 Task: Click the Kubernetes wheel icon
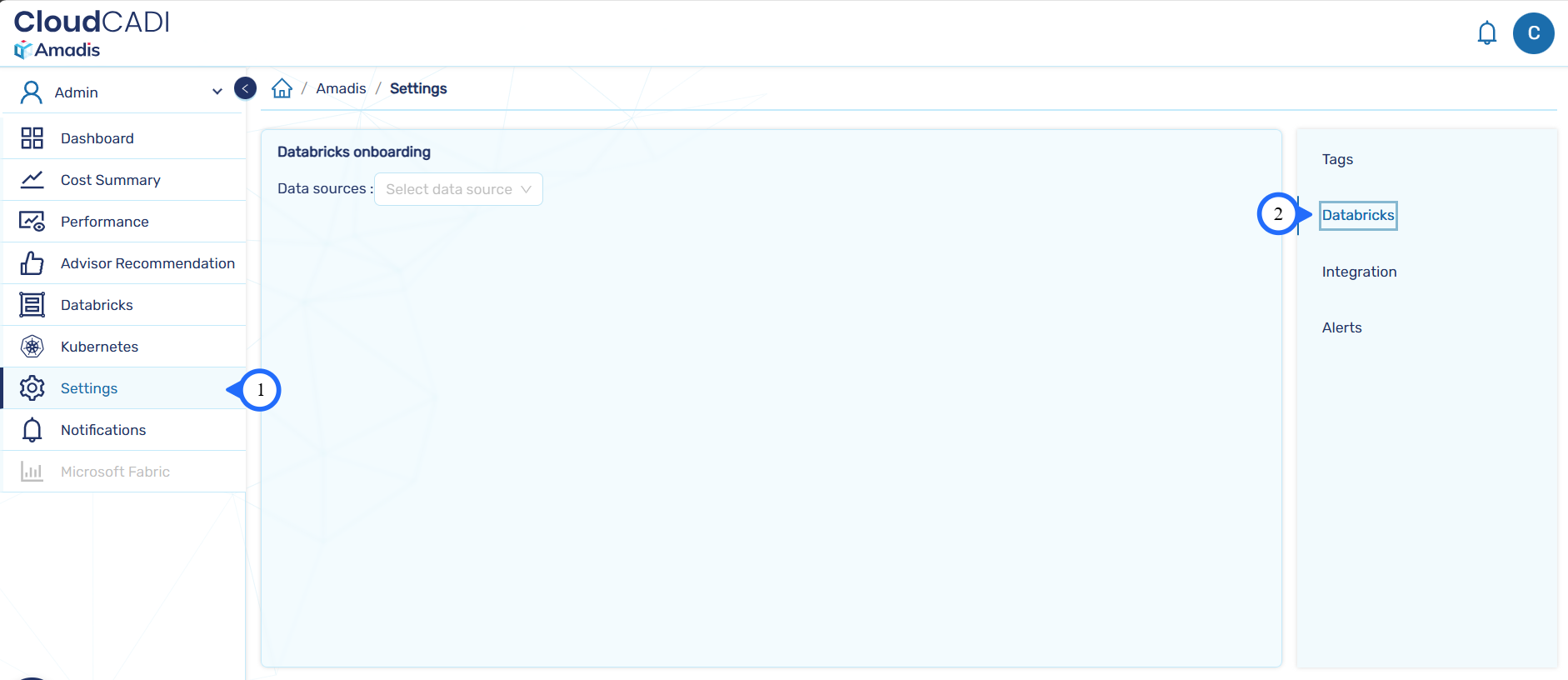point(32,347)
